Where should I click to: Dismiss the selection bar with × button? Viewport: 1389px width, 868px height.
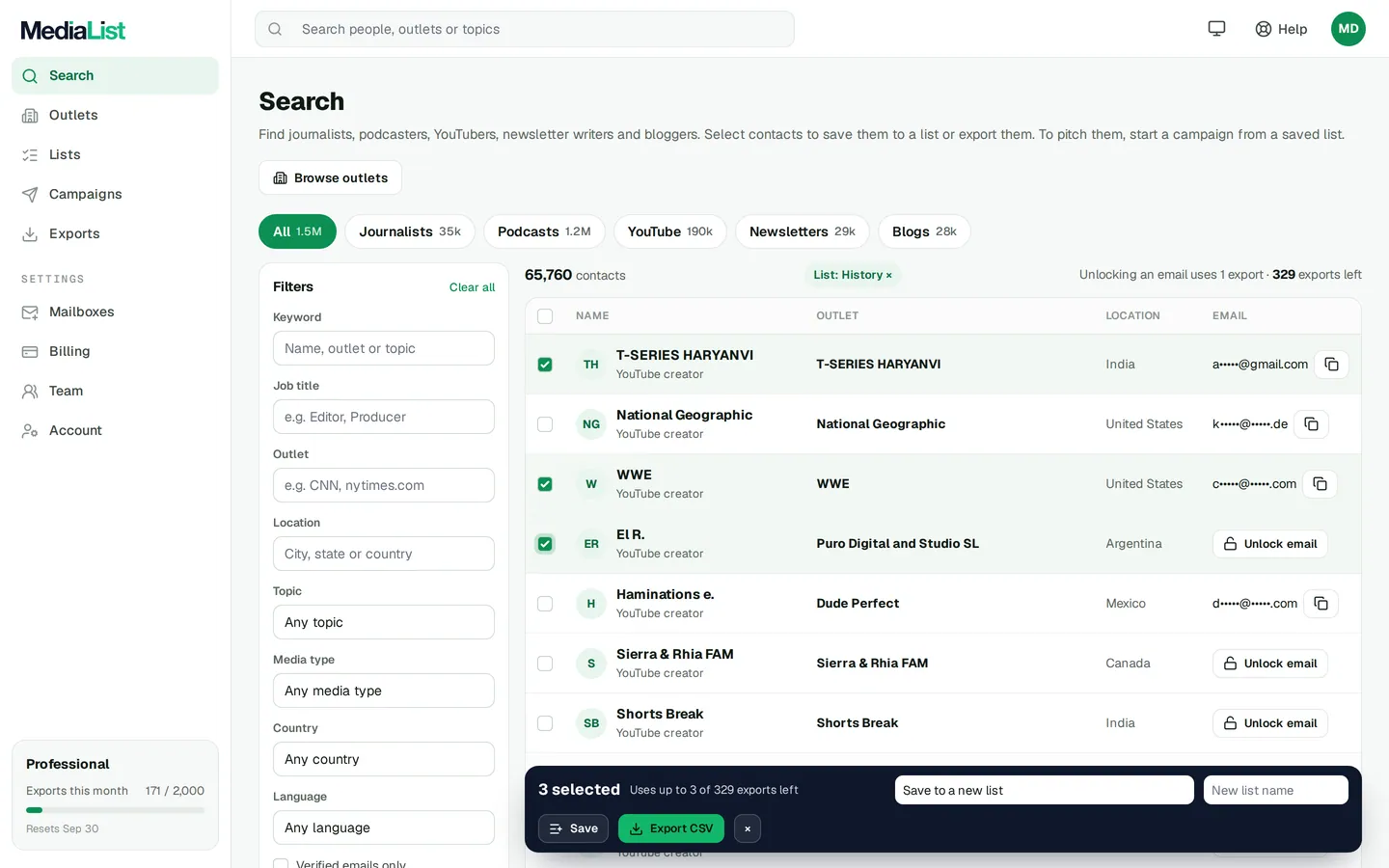point(748,828)
